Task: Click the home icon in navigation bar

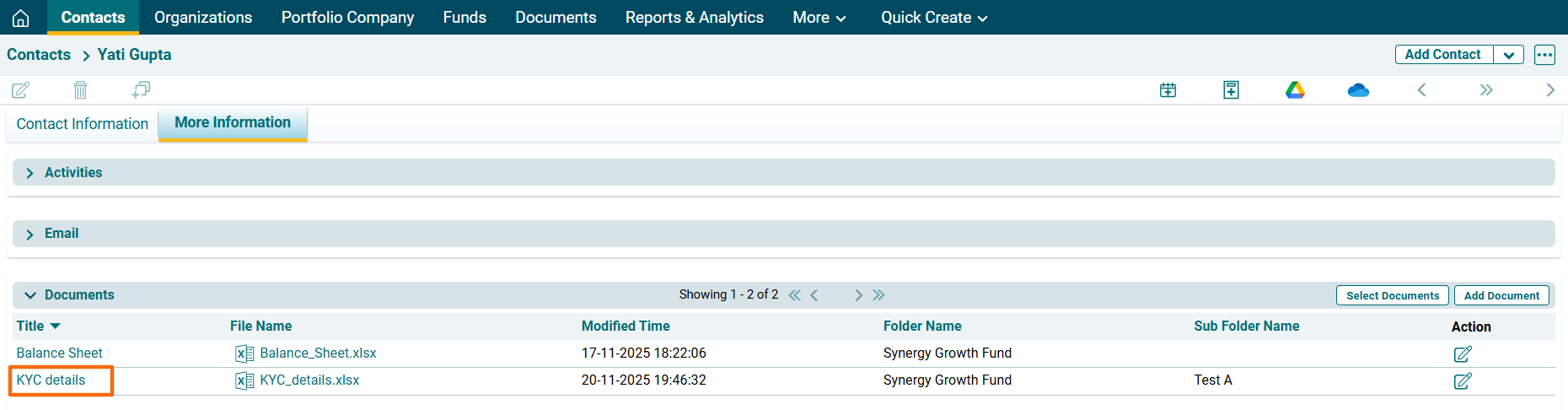Action: click(21, 18)
